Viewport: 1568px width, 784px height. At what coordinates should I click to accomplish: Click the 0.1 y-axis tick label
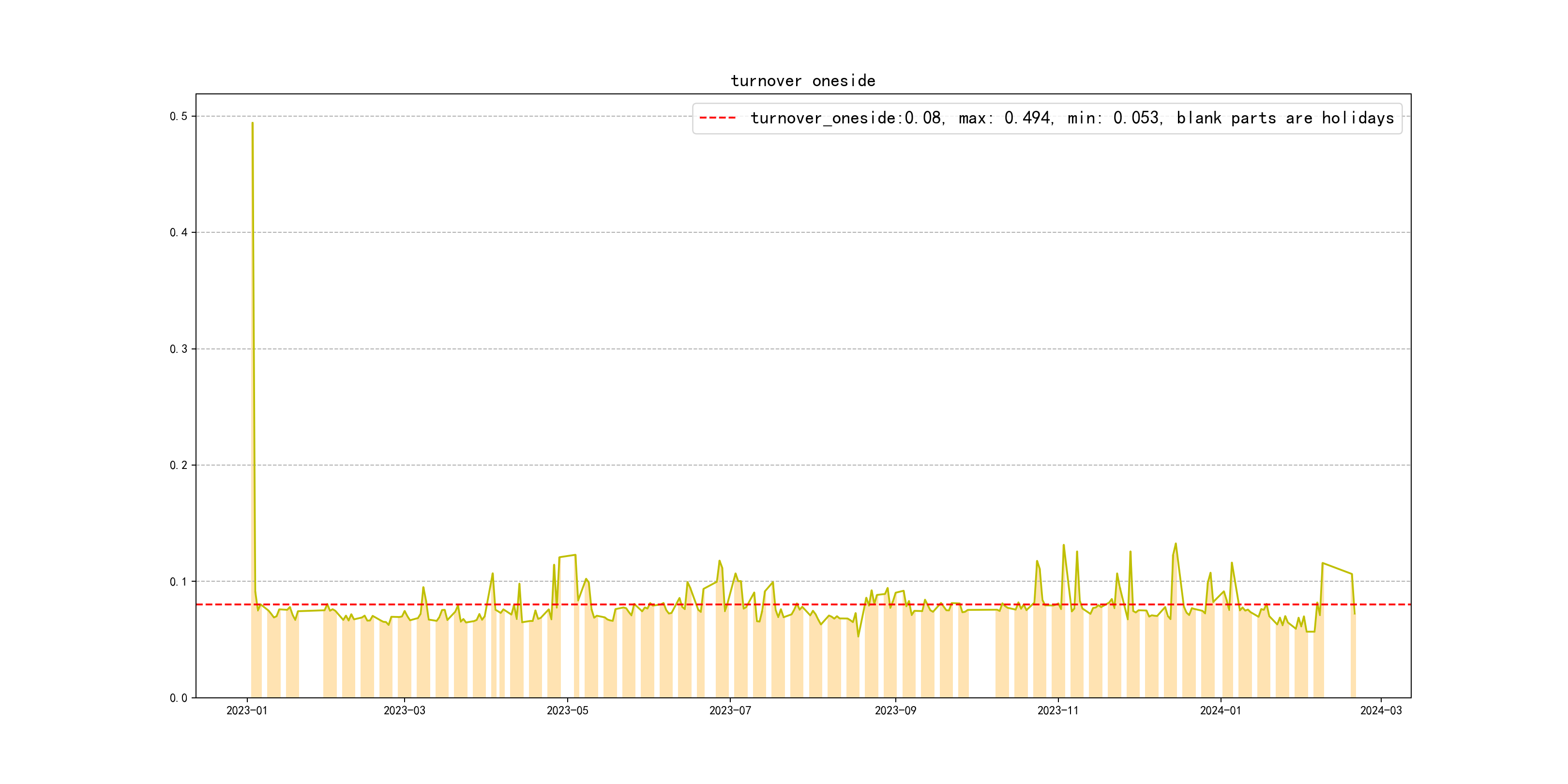click(x=179, y=581)
